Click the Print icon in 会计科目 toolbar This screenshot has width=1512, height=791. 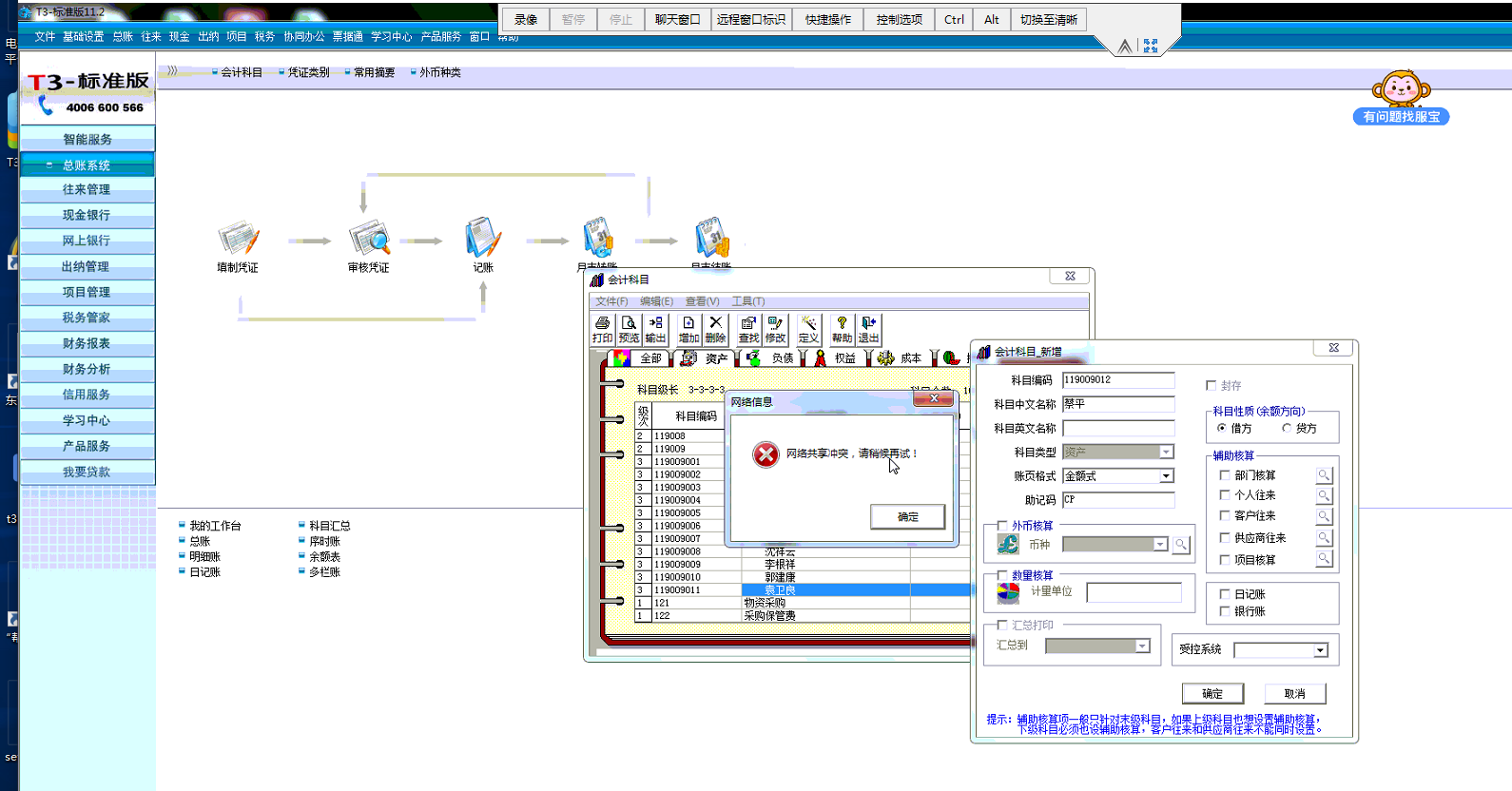[602, 329]
